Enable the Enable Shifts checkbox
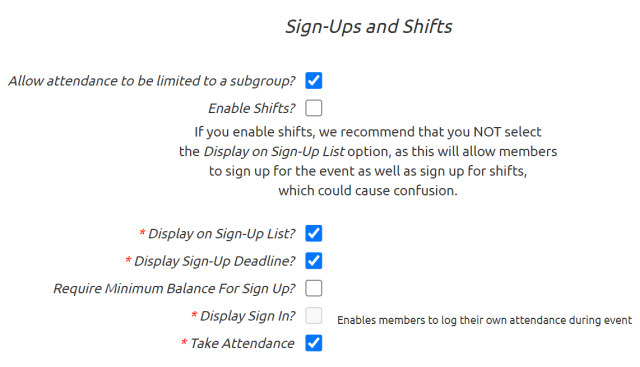 (313, 108)
